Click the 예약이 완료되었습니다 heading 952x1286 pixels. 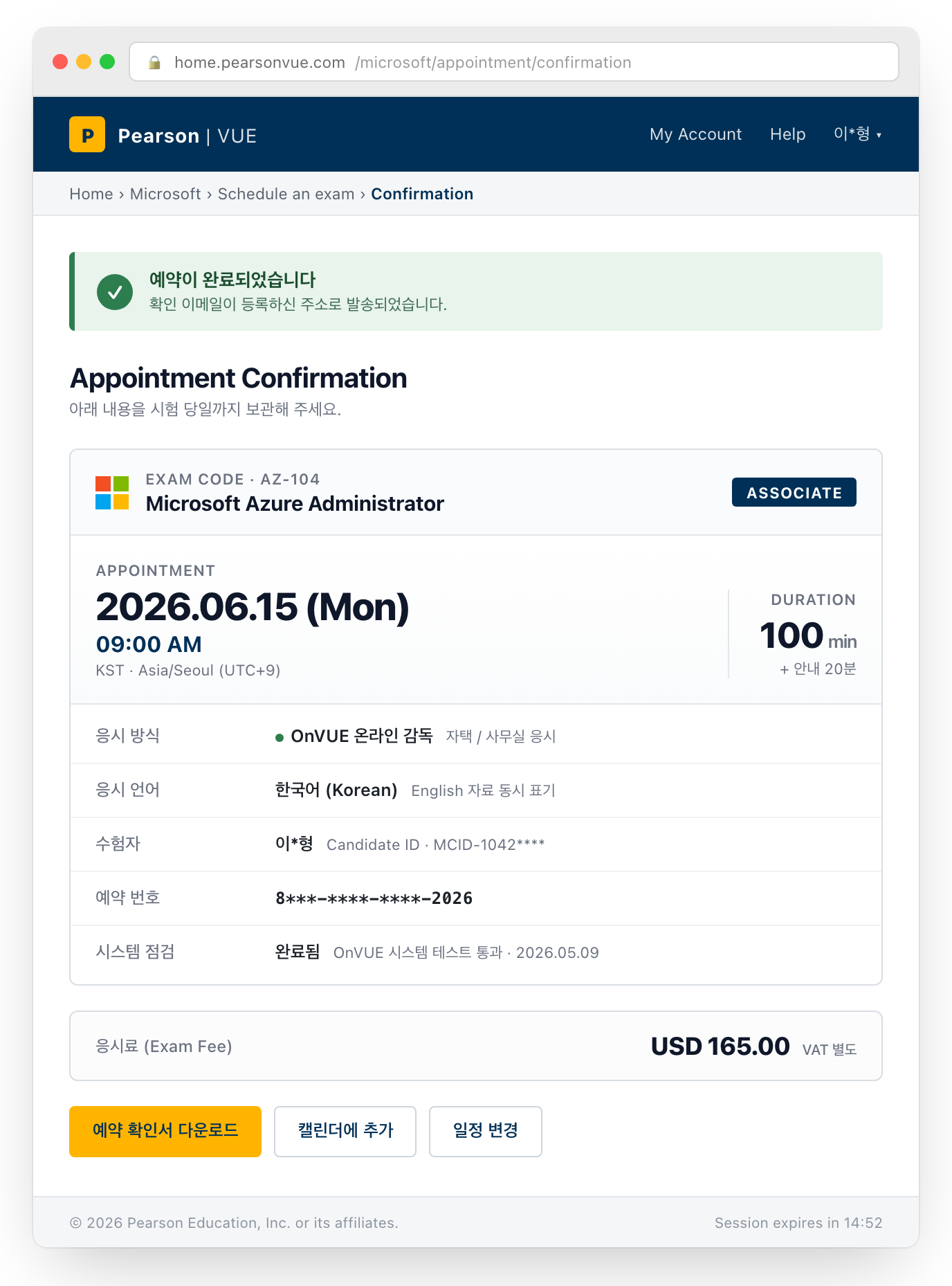(x=232, y=280)
